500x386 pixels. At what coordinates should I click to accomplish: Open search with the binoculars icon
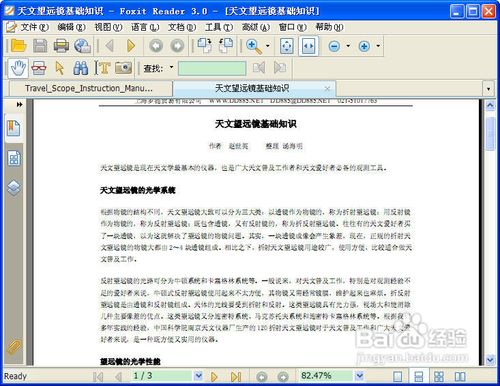coord(81,68)
